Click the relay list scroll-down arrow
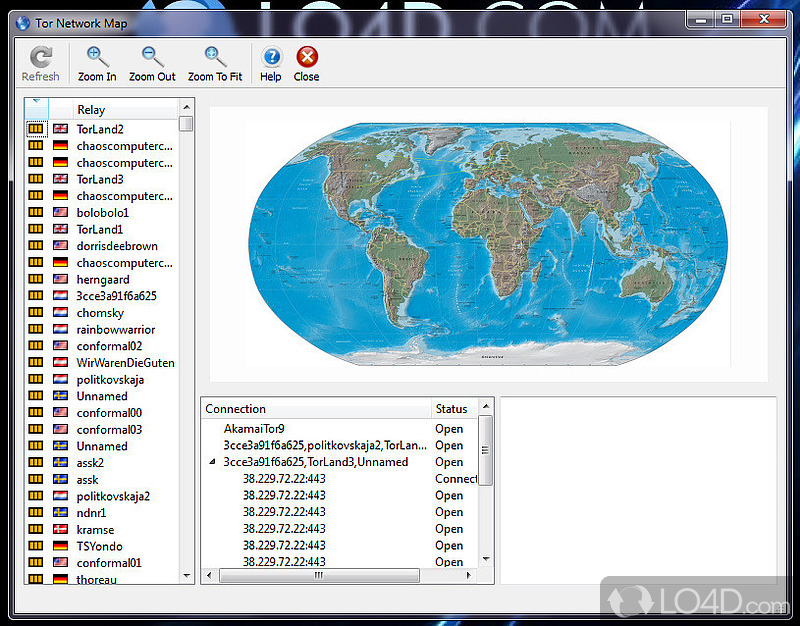Screen dimensions: 800x626 coord(186,575)
